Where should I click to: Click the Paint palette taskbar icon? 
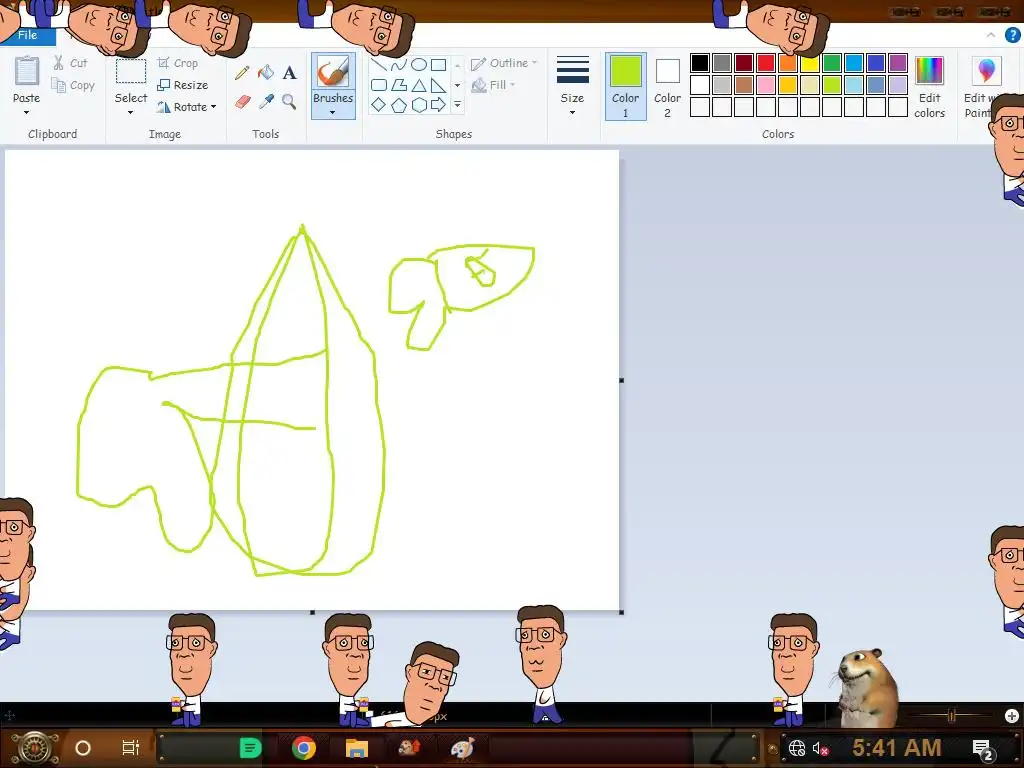pyautogui.click(x=462, y=748)
